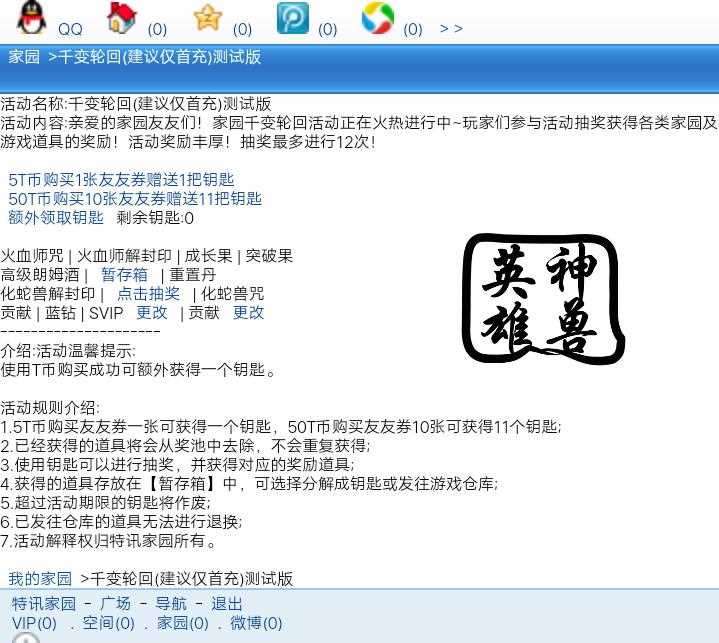
Task: Click the colorful pinwheel icon
Action: 377,18
